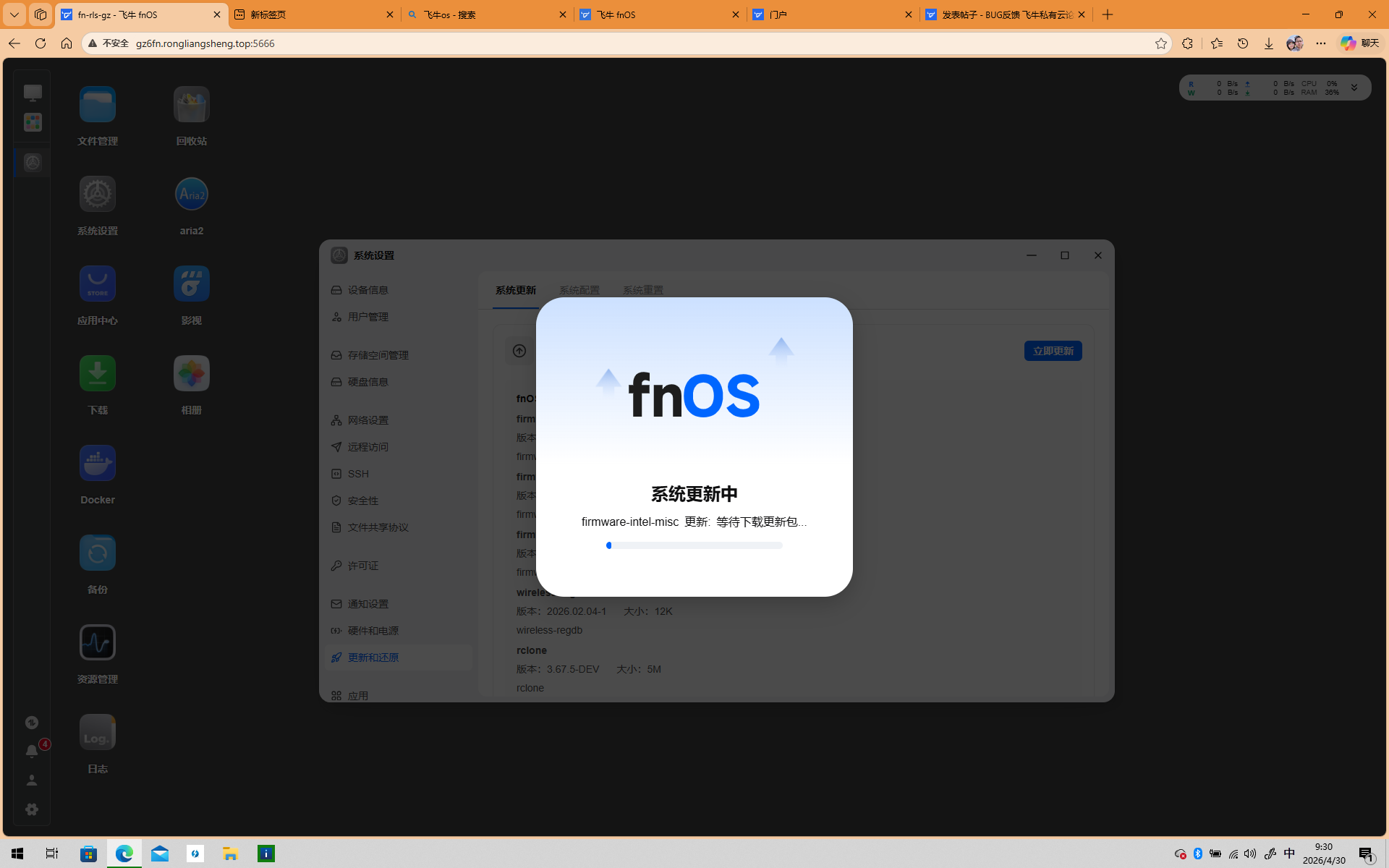The image size is (1389, 868).
Task: Launch the Docker app icon
Action: [98, 463]
